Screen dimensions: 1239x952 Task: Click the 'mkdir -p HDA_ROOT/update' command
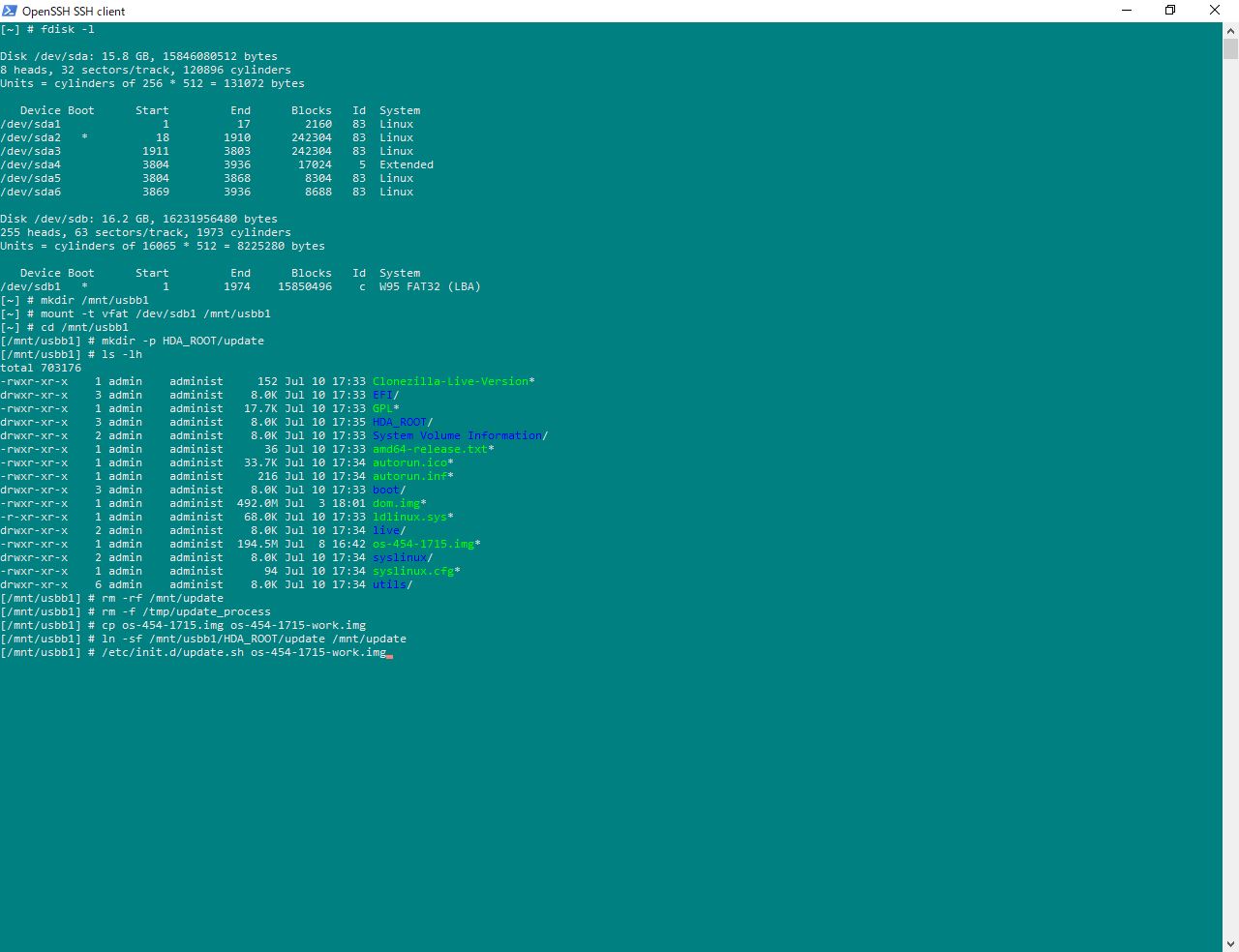(x=183, y=341)
